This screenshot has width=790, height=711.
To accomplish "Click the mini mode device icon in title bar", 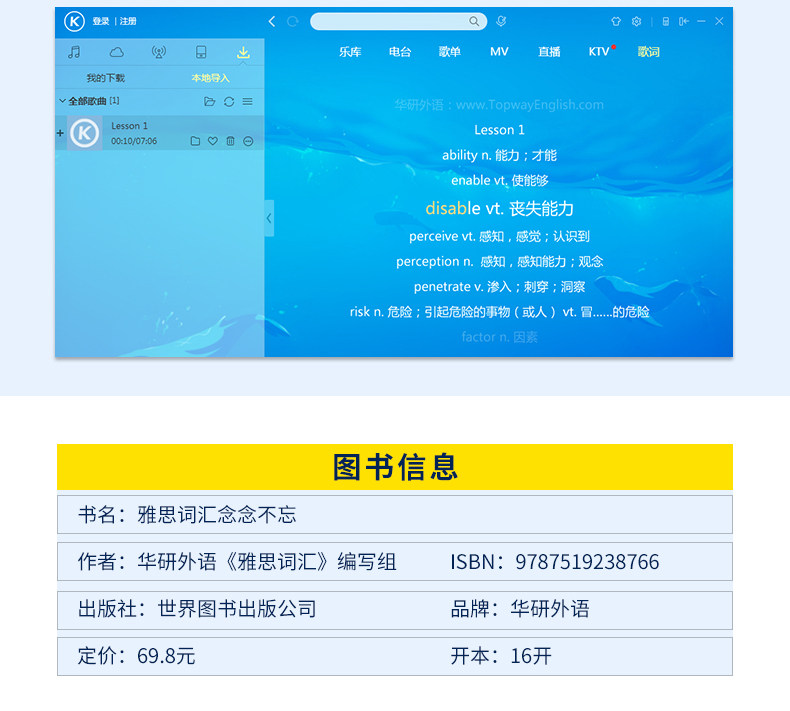I will click(666, 21).
